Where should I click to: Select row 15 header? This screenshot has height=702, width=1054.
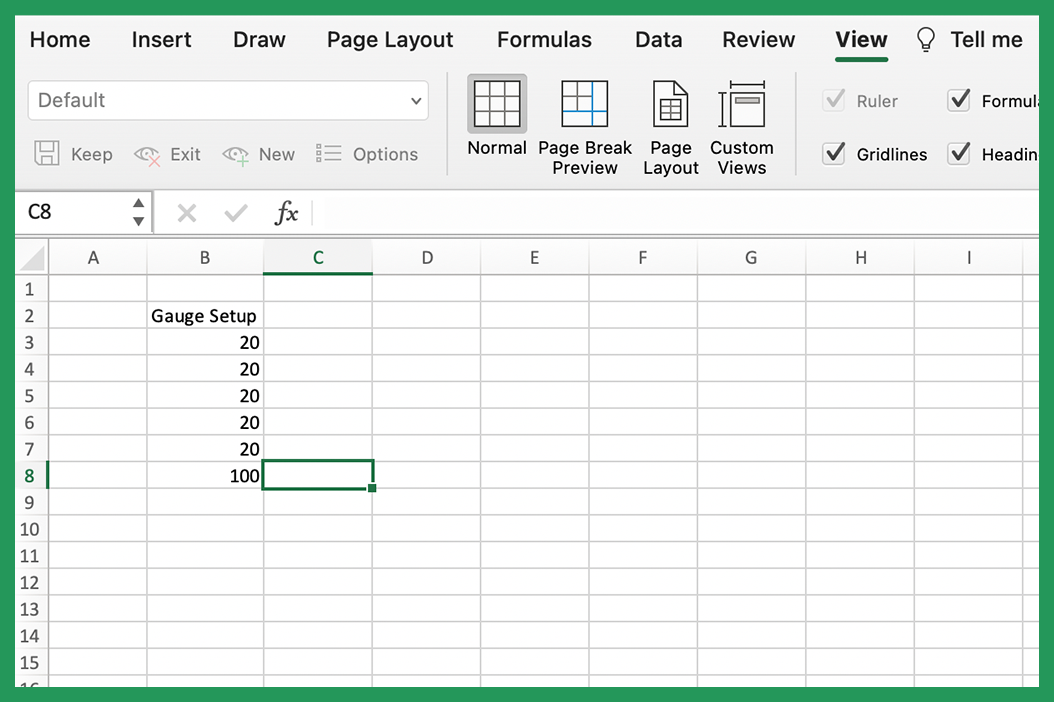click(x=30, y=662)
